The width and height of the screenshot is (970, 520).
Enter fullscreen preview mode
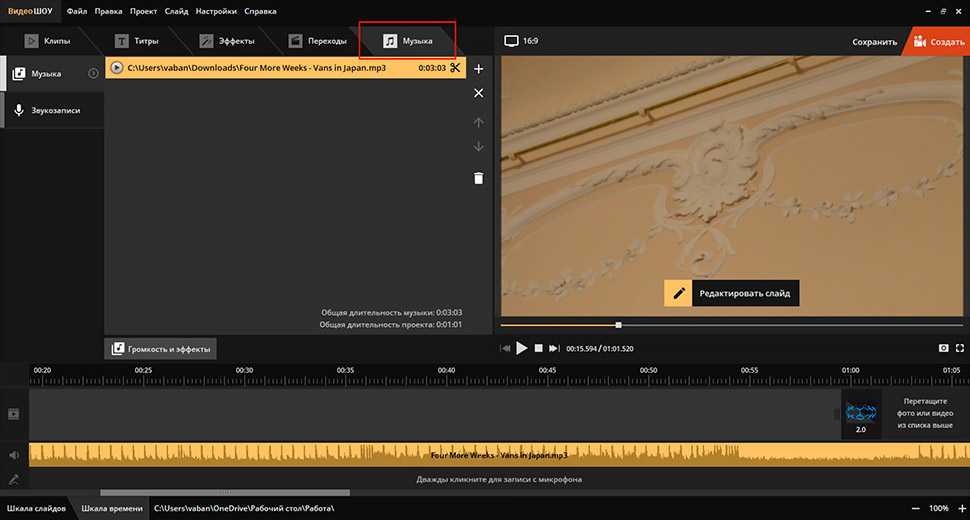click(x=960, y=348)
